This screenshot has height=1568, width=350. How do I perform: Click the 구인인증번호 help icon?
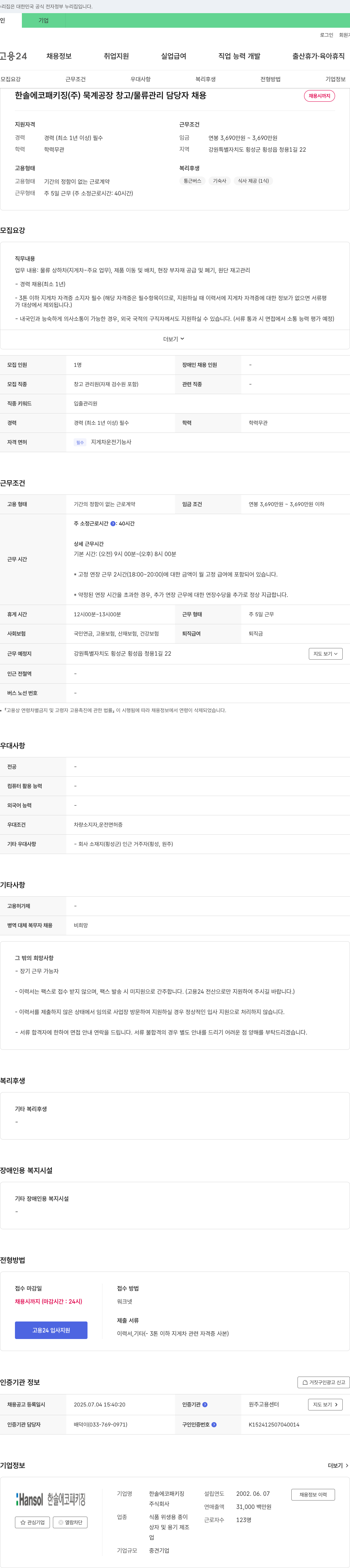pyautogui.click(x=214, y=1424)
